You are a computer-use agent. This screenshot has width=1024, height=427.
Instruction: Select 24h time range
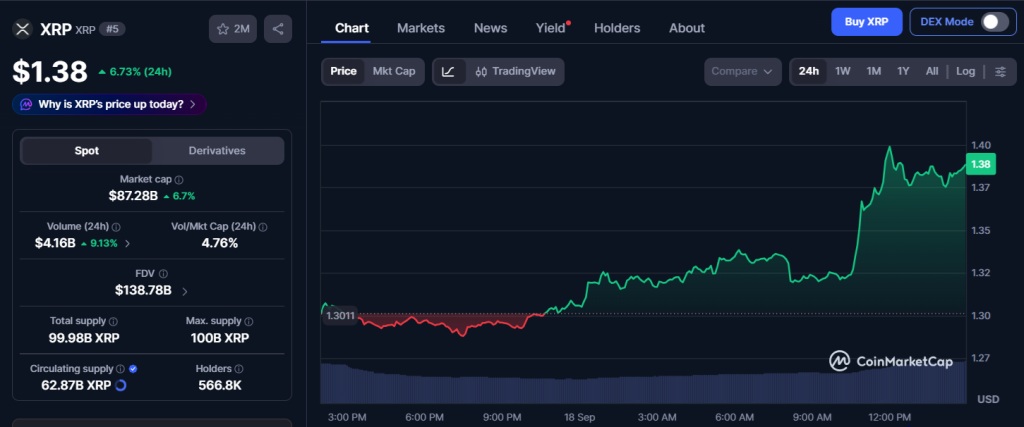click(808, 72)
